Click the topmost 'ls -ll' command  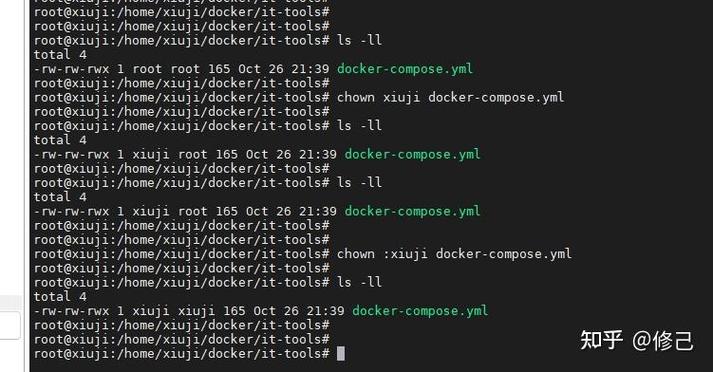pos(359,40)
